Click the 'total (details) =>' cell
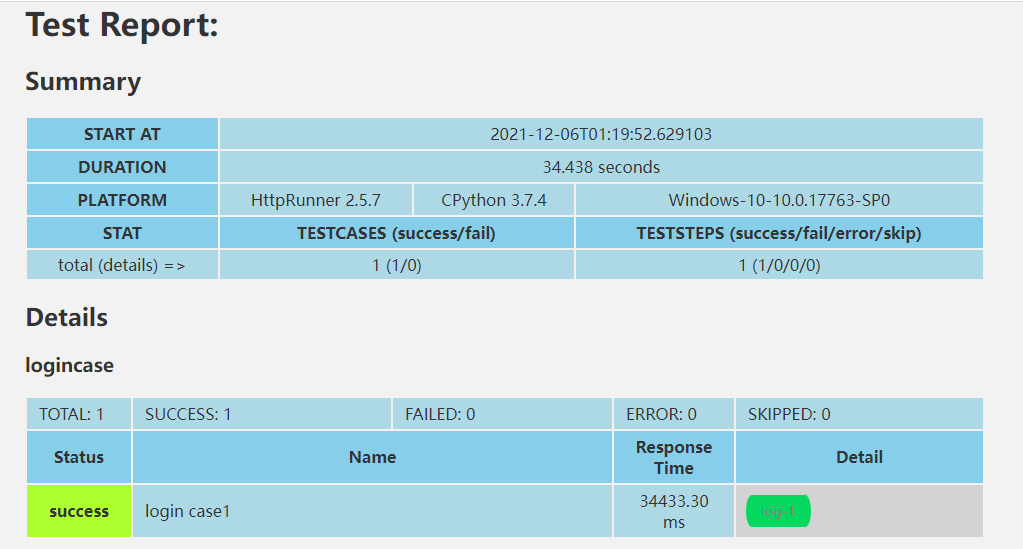This screenshot has width=1023, height=549. (122, 265)
